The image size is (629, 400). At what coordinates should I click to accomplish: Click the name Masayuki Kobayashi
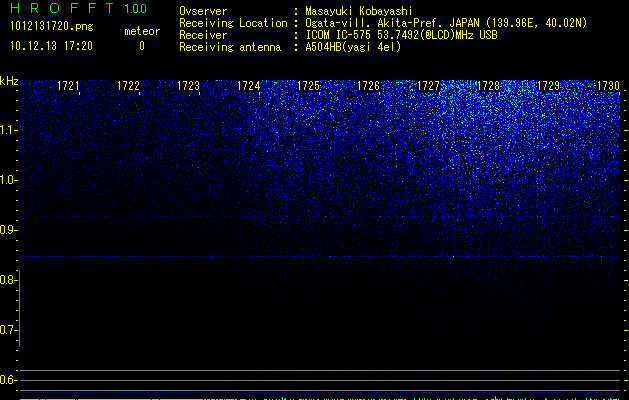point(359,11)
